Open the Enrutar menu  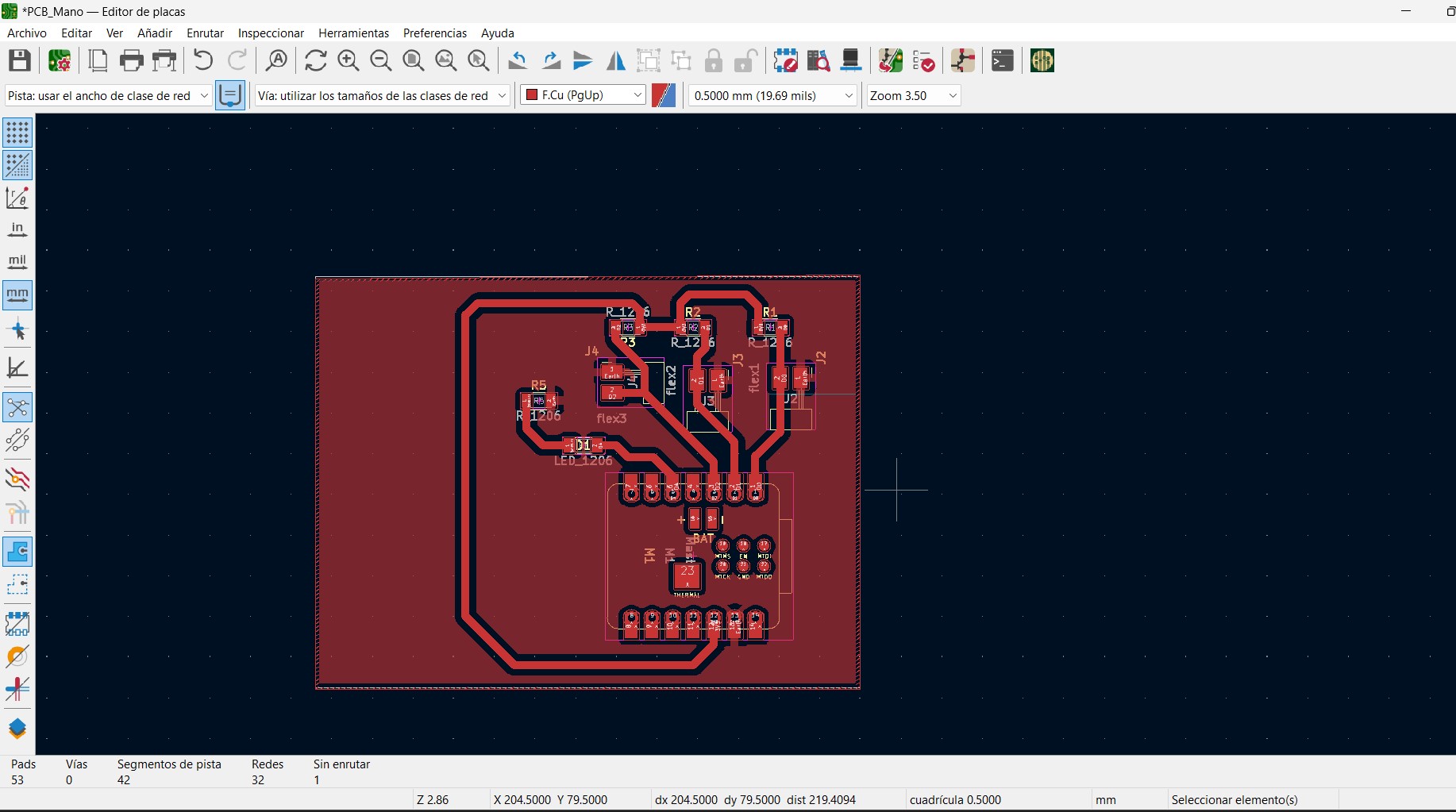click(x=206, y=33)
